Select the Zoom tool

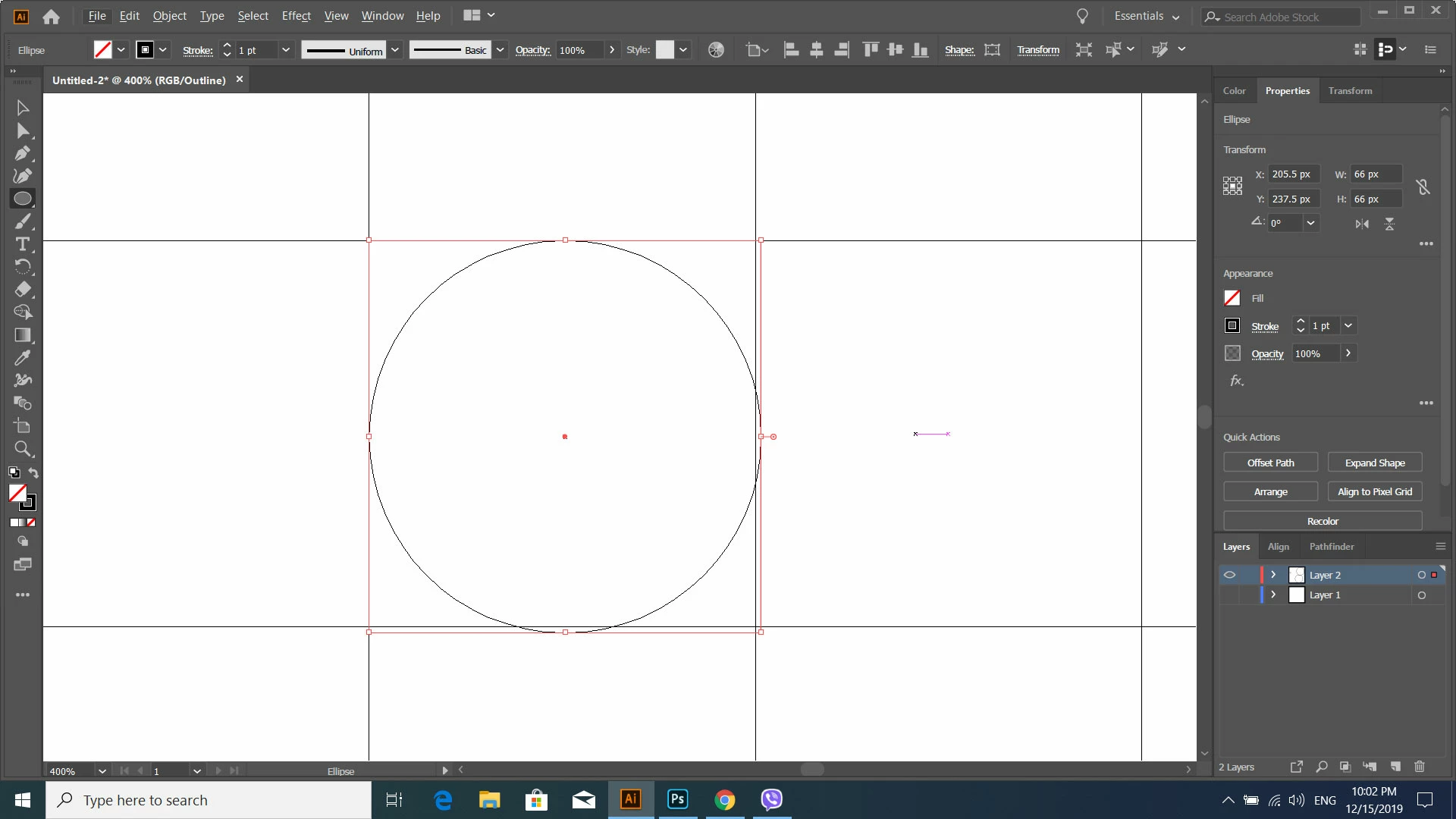pos(22,449)
